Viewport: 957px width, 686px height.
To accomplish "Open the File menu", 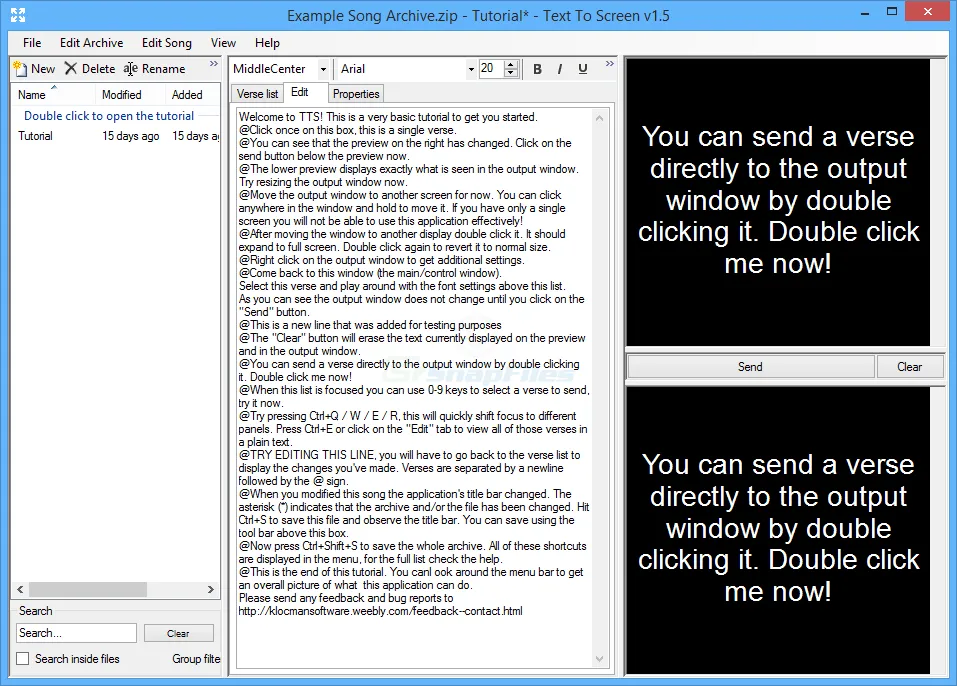I will point(32,43).
